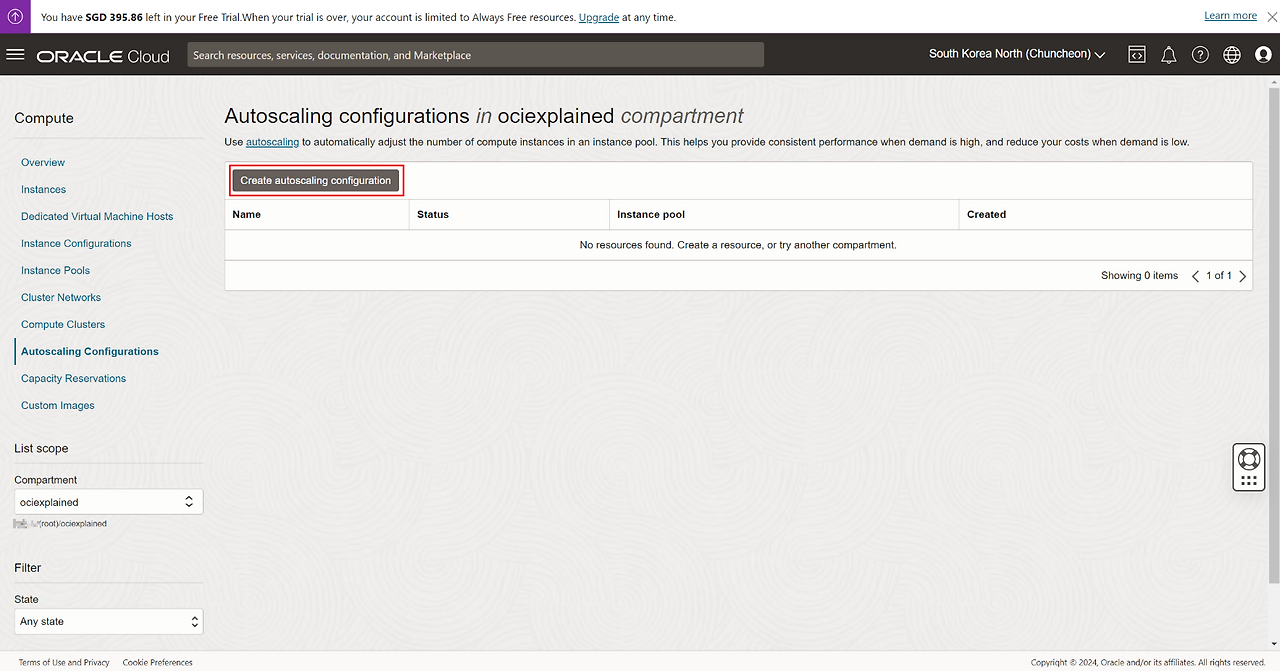
Task: Expand the South Korea North region selector
Action: (x=1017, y=54)
